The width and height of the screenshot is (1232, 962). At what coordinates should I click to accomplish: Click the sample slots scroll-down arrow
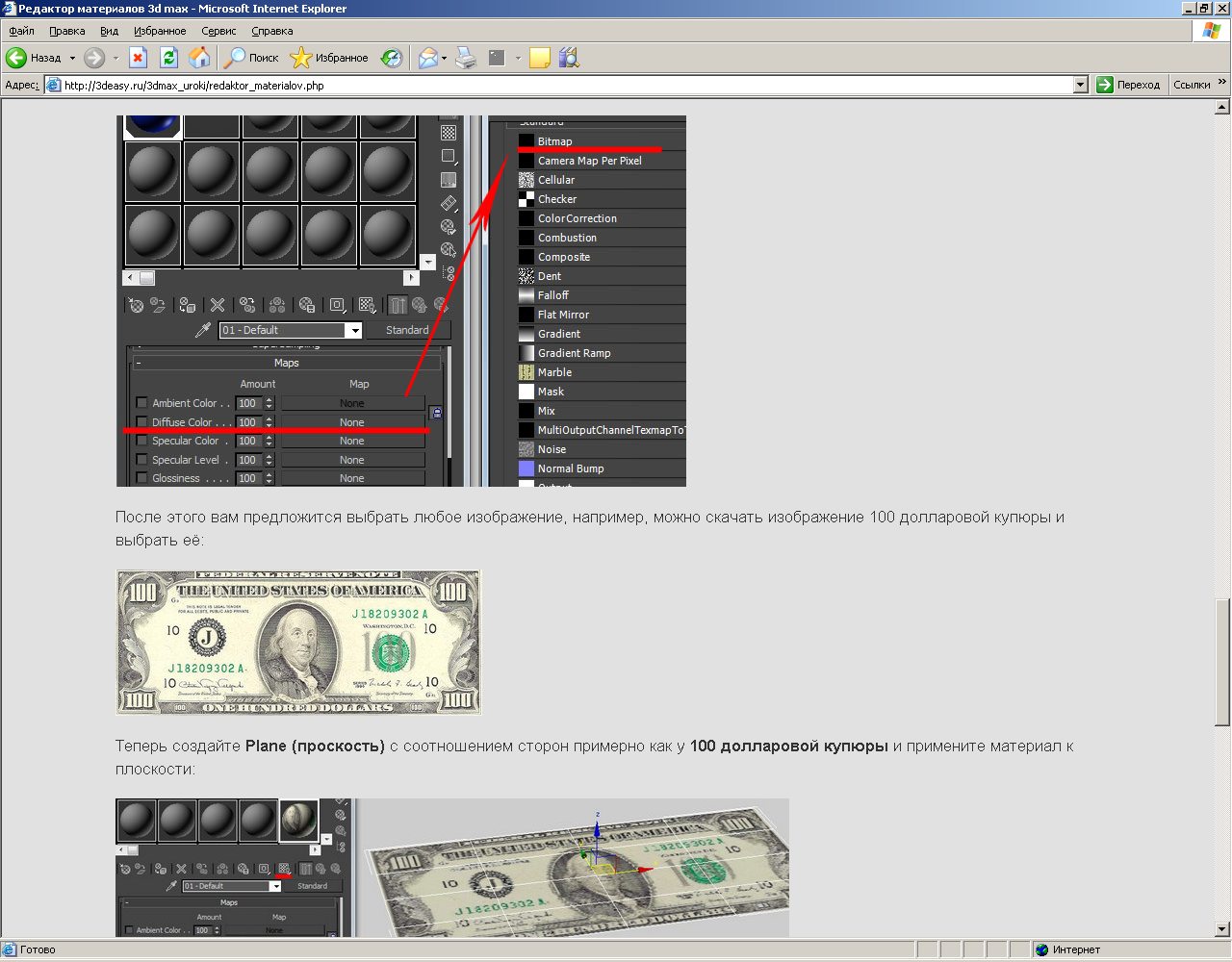[x=428, y=262]
